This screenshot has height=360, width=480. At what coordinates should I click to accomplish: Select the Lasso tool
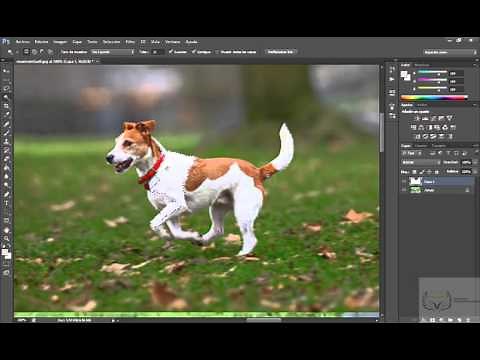6,88
